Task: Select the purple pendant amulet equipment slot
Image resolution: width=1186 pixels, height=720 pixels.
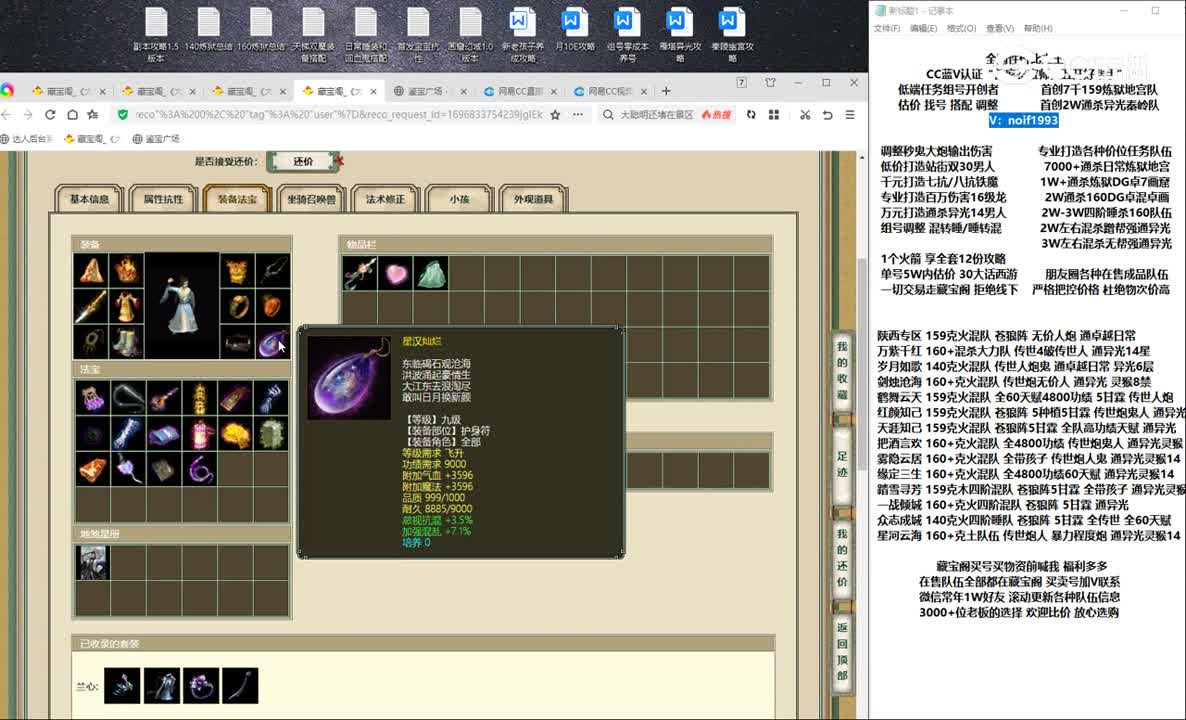Action: [273, 341]
